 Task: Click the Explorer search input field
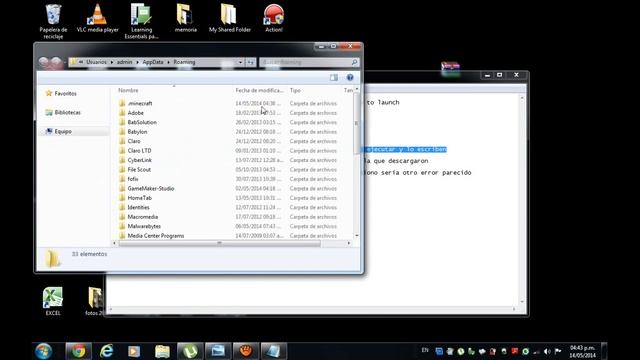[x=305, y=62]
